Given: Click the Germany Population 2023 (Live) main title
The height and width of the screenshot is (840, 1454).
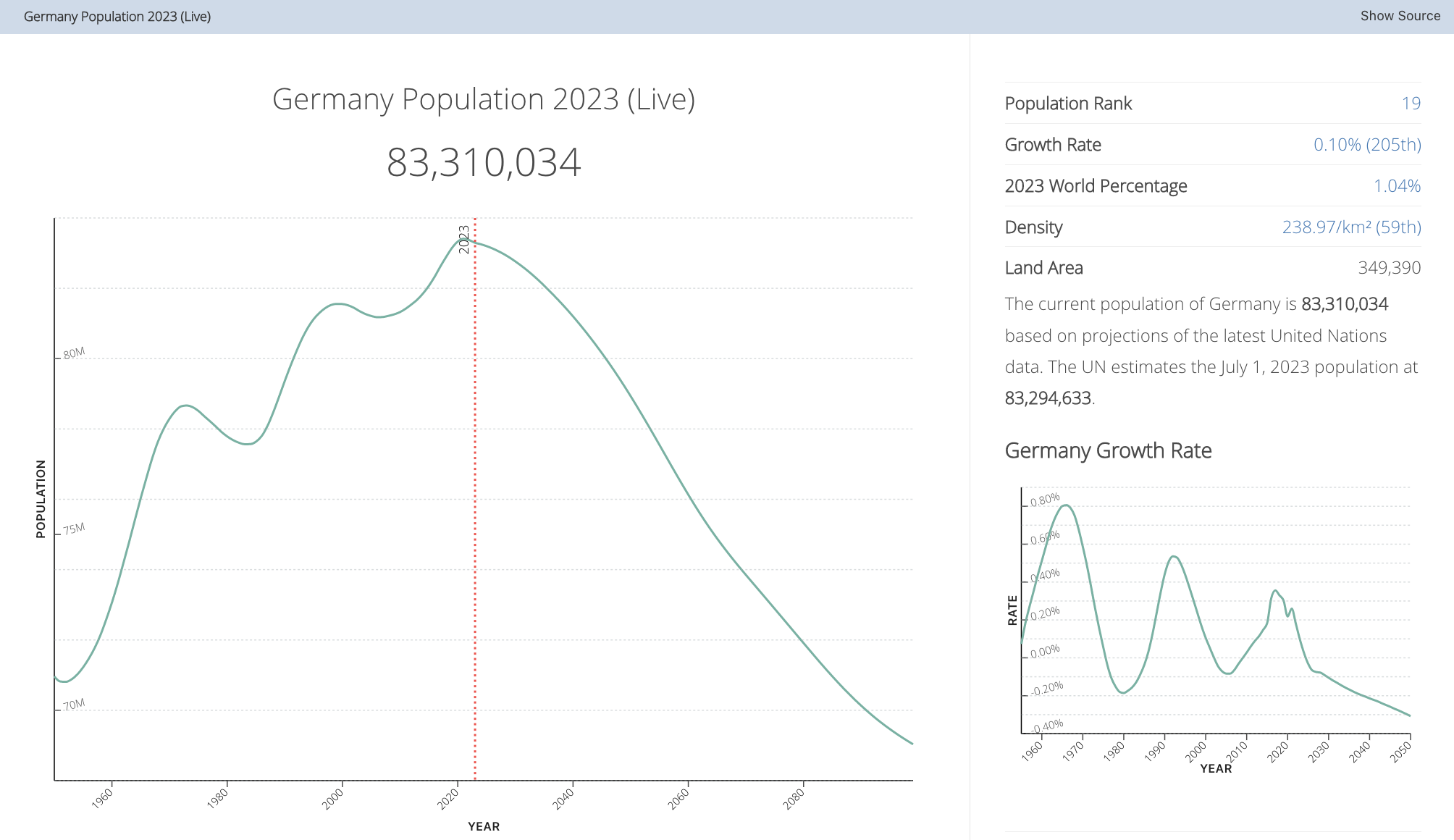Looking at the screenshot, I should pos(484,99).
